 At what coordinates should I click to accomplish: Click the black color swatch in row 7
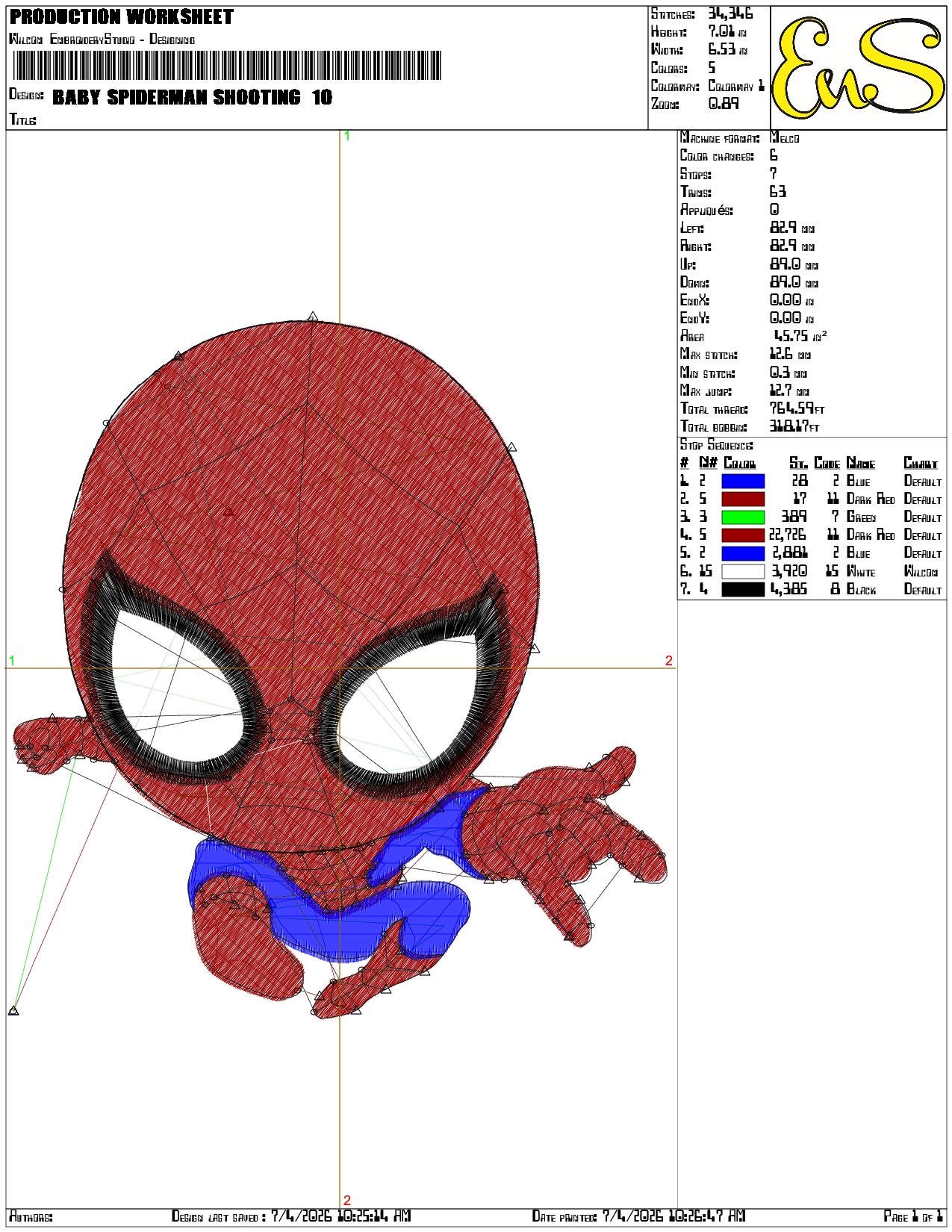(x=743, y=589)
